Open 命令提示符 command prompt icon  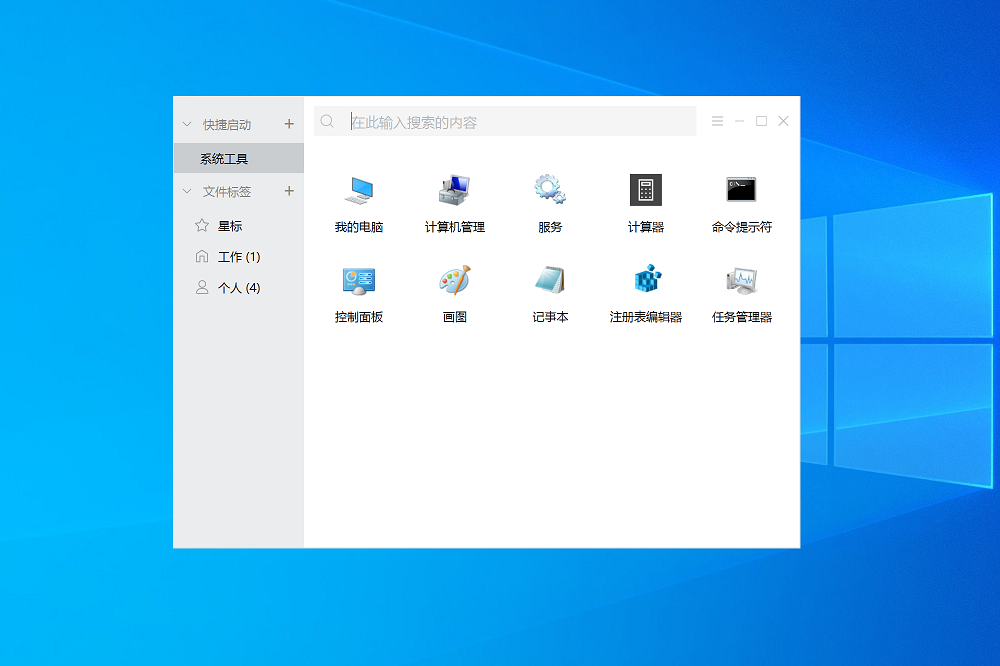tap(741, 191)
